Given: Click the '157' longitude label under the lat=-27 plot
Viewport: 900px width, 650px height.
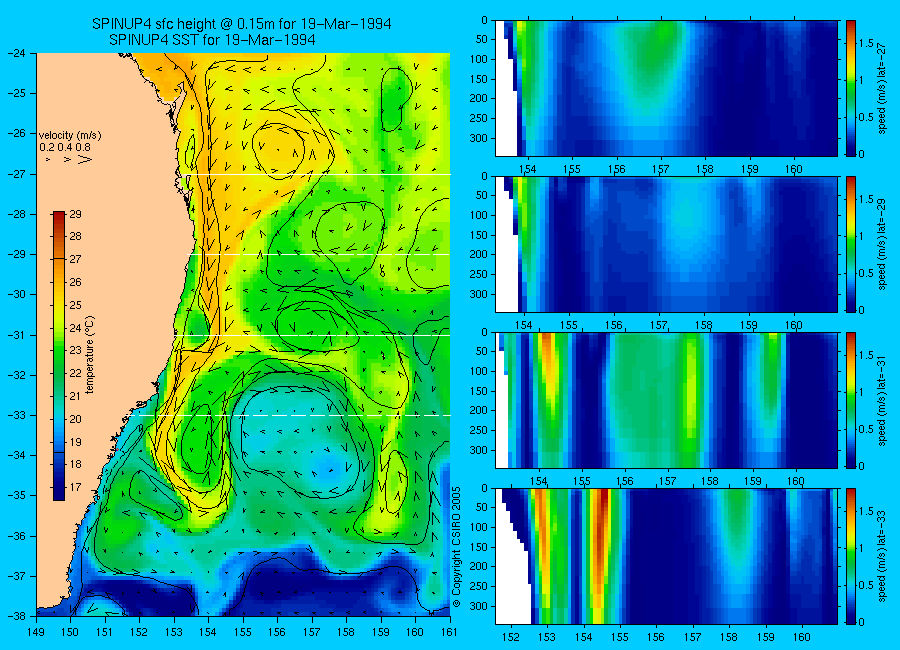Looking at the screenshot, I should pos(661,169).
